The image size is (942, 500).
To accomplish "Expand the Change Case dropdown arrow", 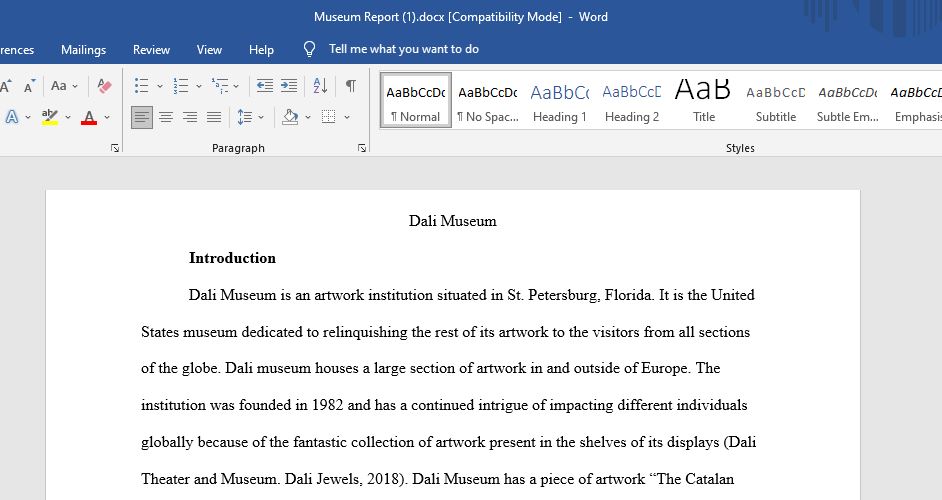I will (x=75, y=87).
